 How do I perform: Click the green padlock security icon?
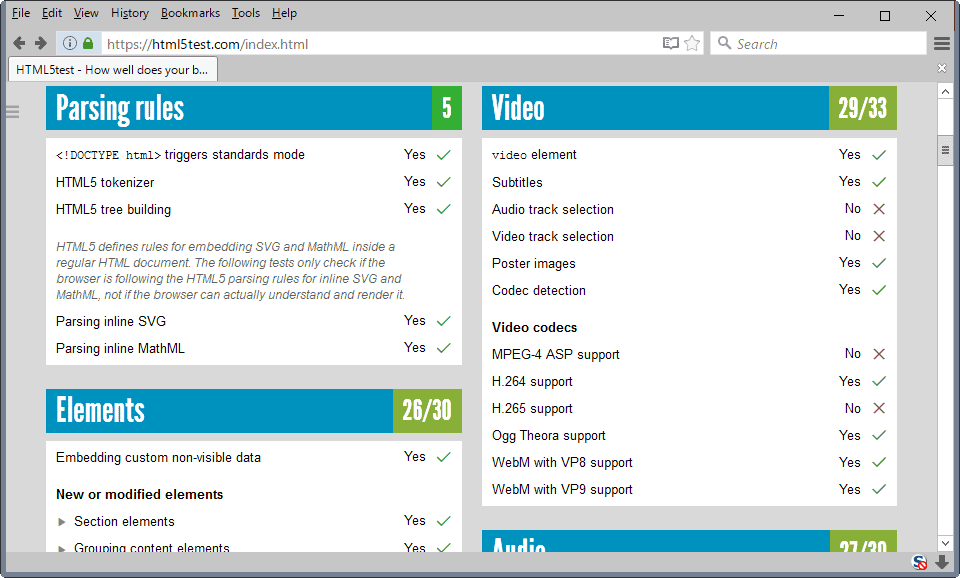(x=88, y=43)
